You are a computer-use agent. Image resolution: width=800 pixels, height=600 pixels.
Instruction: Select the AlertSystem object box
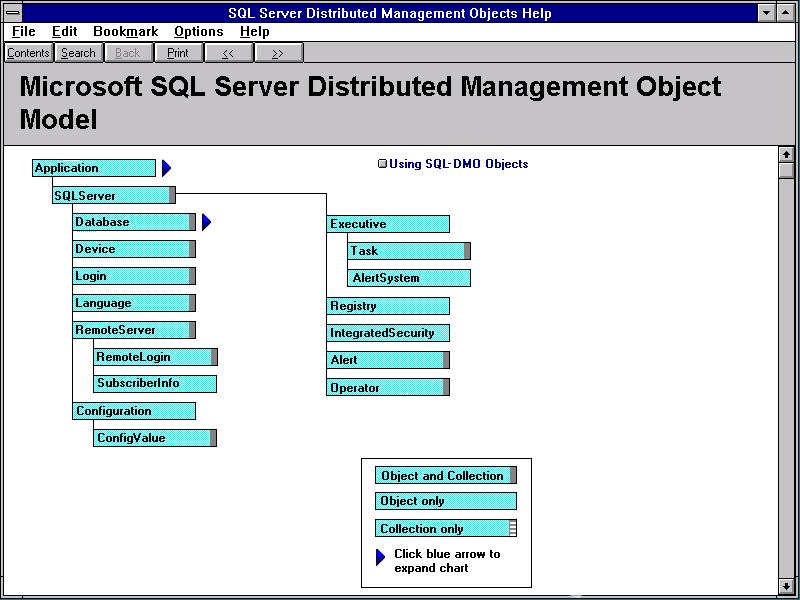coord(409,278)
